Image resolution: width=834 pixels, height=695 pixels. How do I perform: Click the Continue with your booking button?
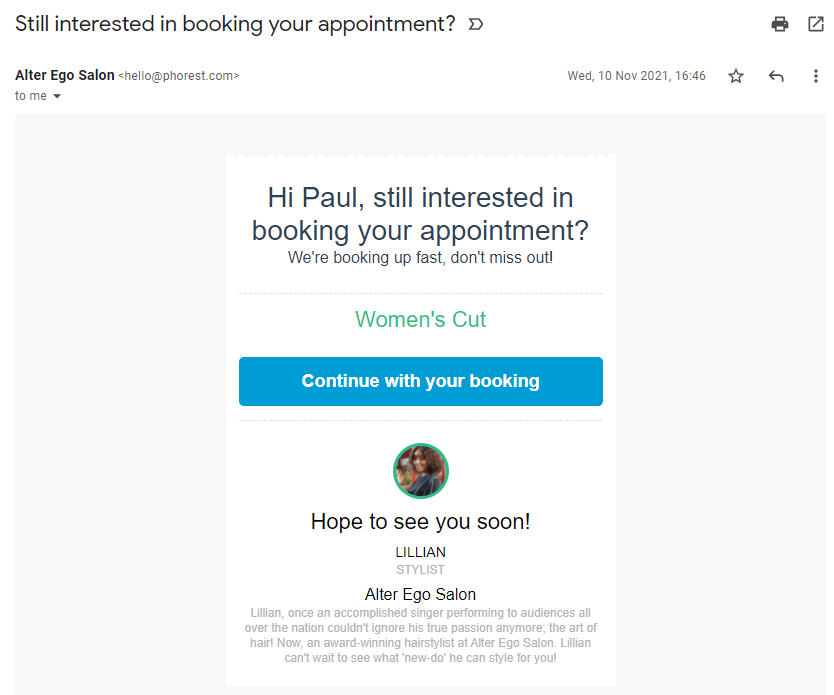(x=421, y=381)
